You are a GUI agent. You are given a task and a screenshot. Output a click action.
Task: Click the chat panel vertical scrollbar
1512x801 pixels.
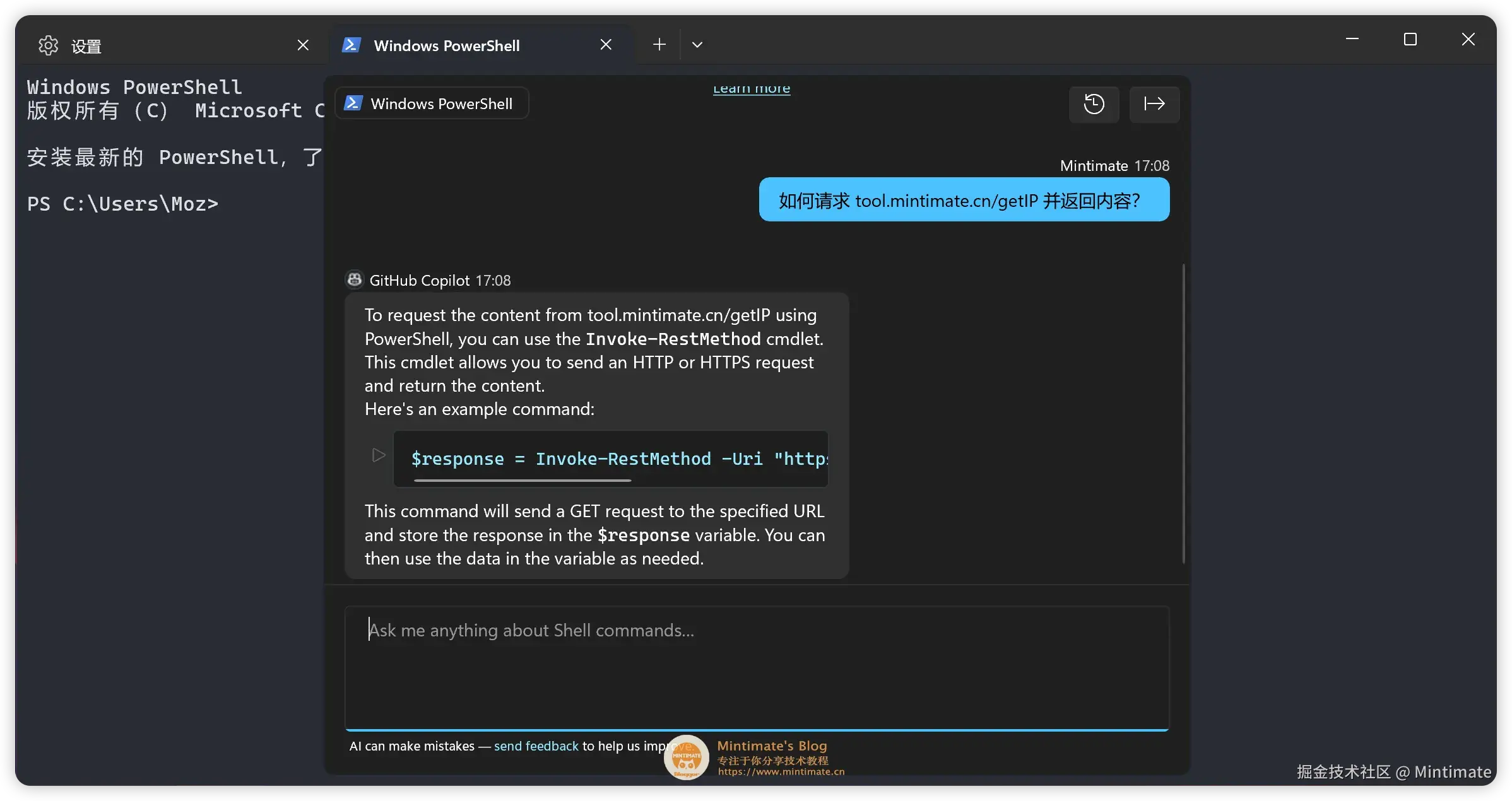point(1184,413)
